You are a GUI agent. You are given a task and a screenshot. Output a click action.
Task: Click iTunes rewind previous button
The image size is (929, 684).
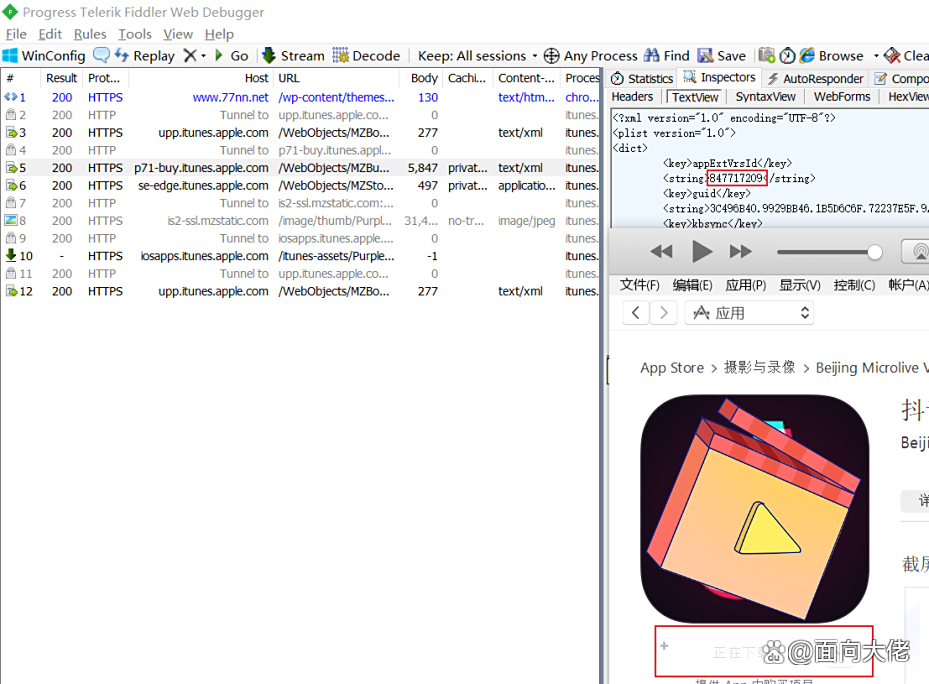pos(661,251)
